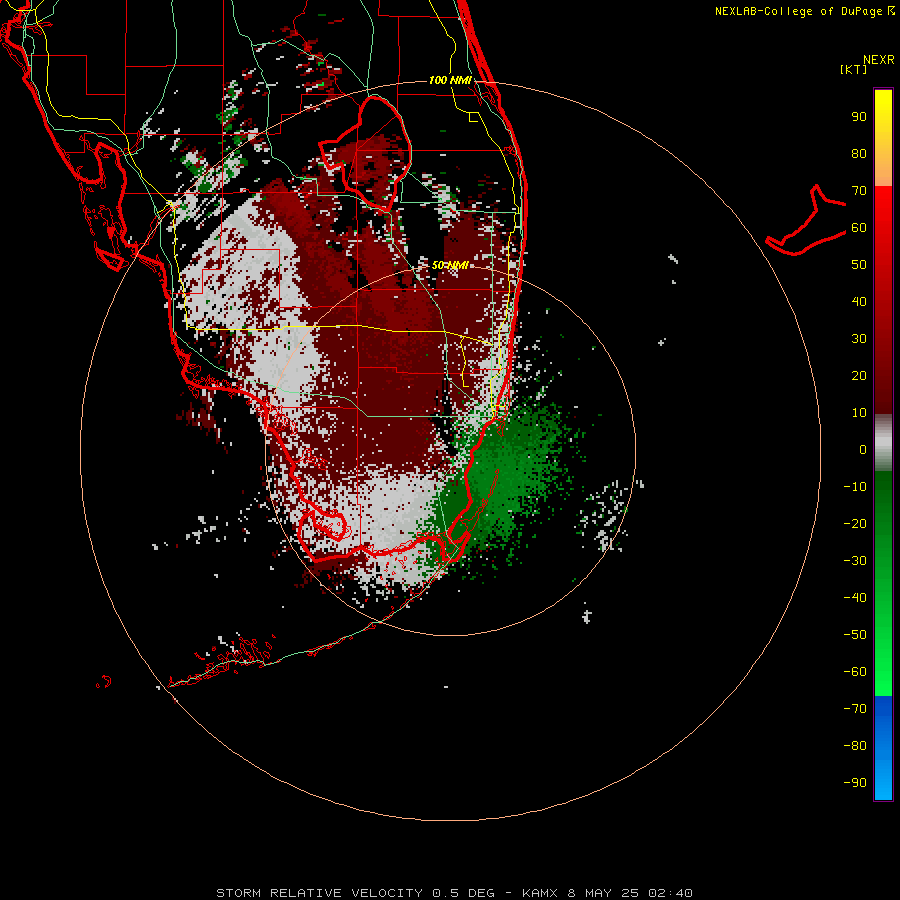Click the positive 90 knot scale value
Image resolution: width=900 pixels, height=900 pixels.
[x=859, y=117]
